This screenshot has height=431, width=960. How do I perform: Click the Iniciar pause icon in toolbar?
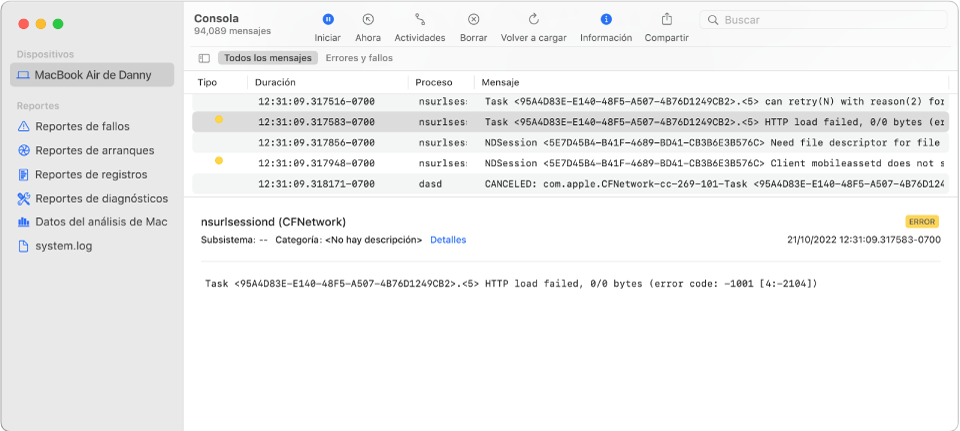coord(328,20)
